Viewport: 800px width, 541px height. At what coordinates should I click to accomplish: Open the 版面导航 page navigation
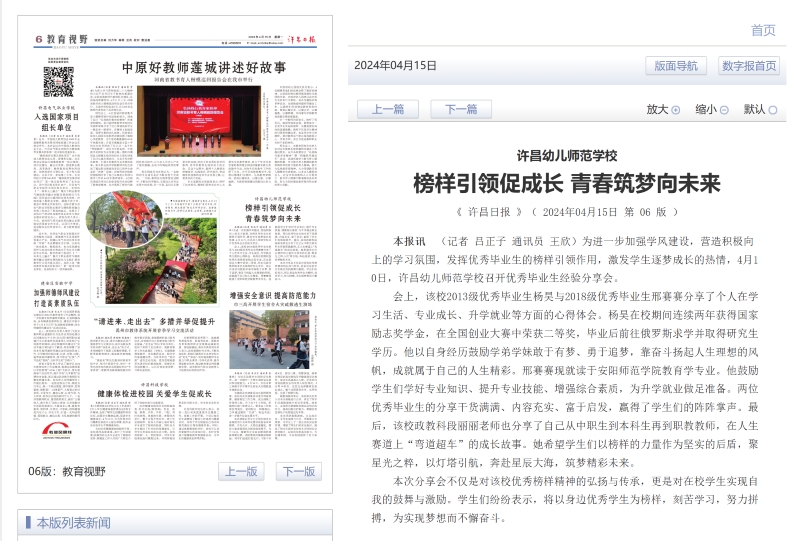tap(675, 66)
